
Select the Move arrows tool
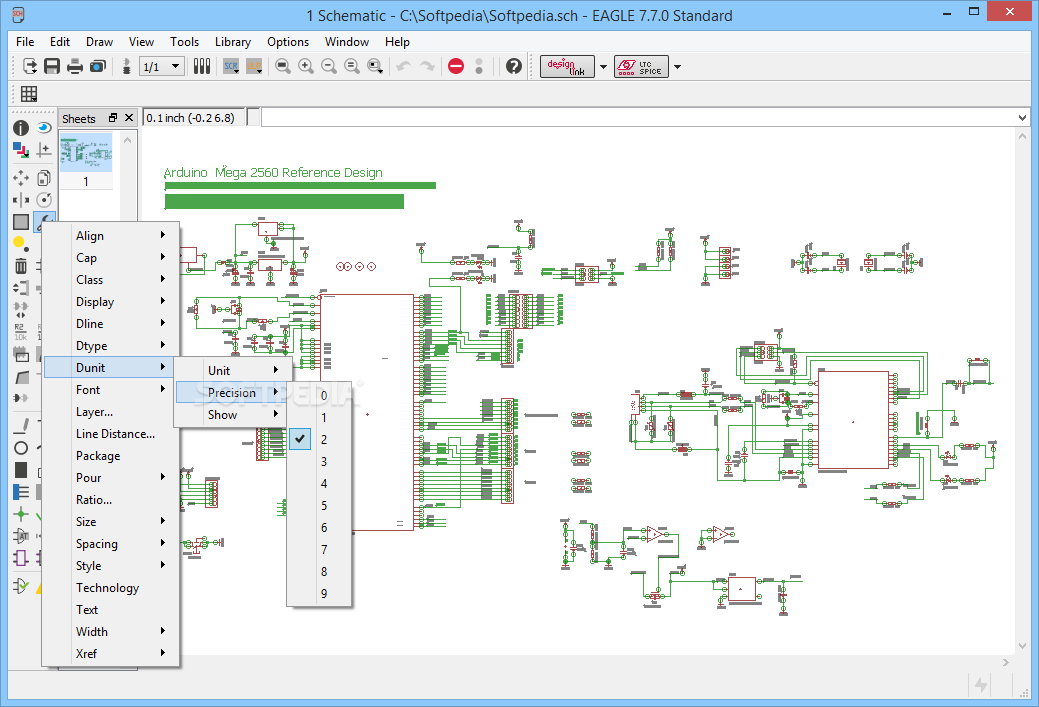pyautogui.click(x=21, y=178)
